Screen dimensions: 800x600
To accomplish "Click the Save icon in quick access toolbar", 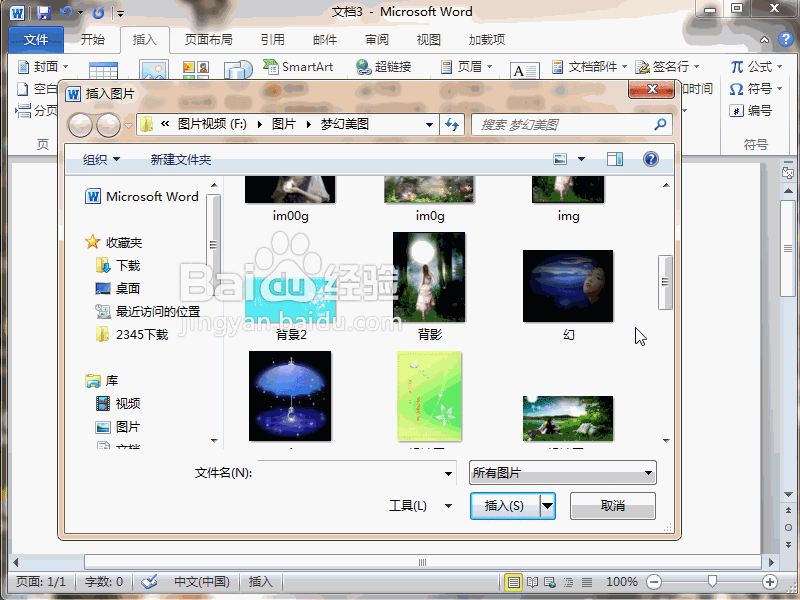I will coord(44,12).
